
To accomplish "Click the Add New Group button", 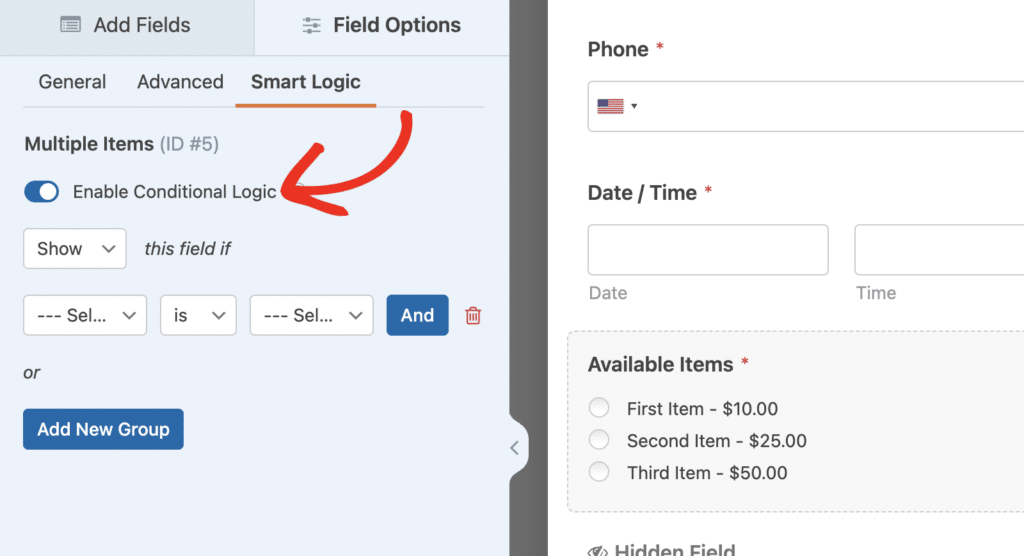I will (103, 429).
